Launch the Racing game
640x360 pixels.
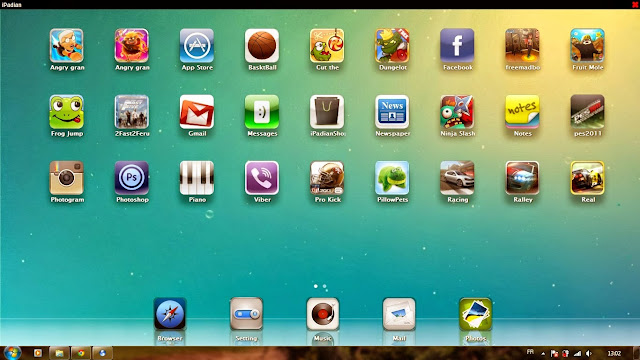[x=457, y=178]
